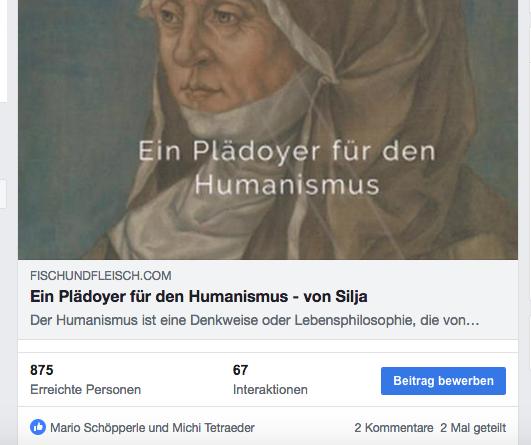The height and width of the screenshot is (445, 531).
Task: Click the Beitrag bewerben button
Action: pos(443,381)
